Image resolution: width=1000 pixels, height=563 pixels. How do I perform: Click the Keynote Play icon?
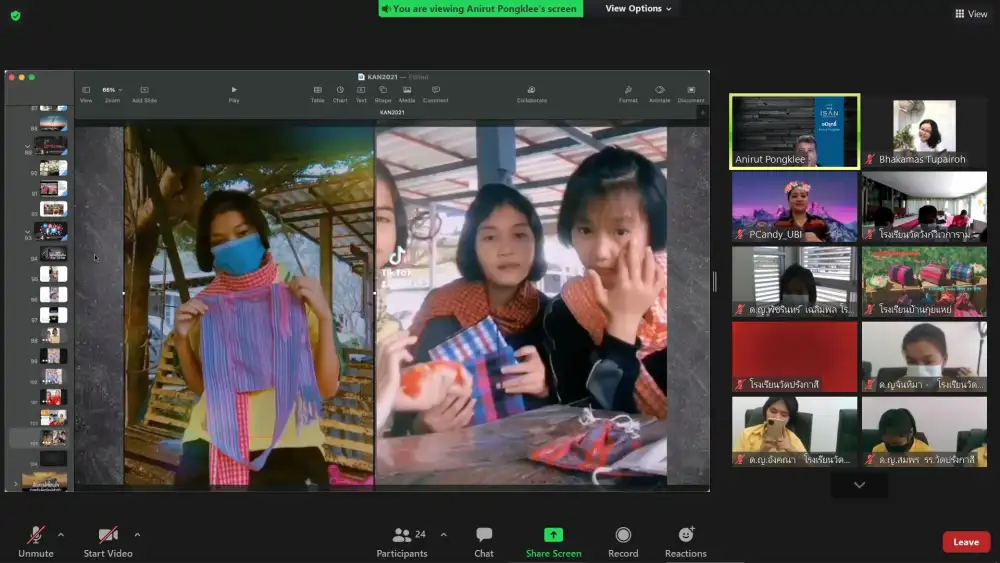click(x=234, y=90)
